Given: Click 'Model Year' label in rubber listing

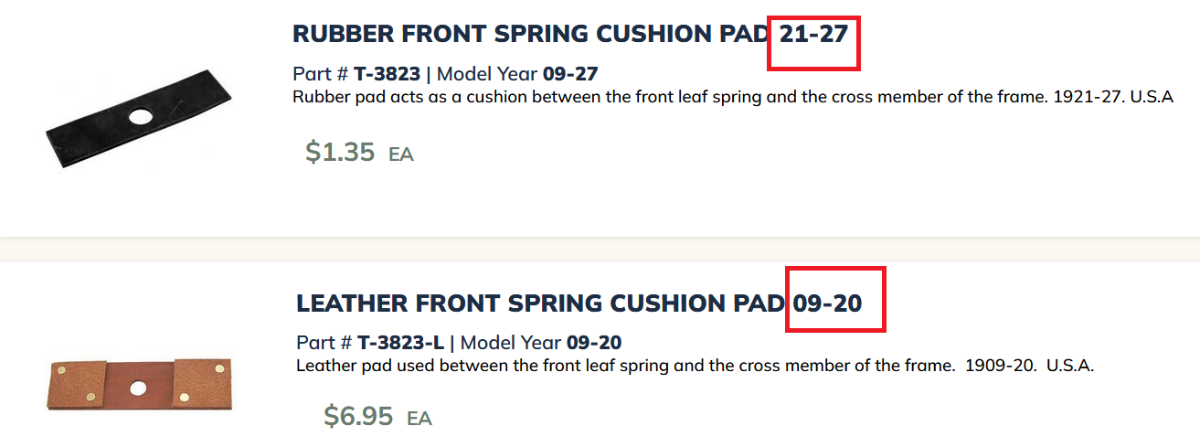Looking at the screenshot, I should (487, 74).
